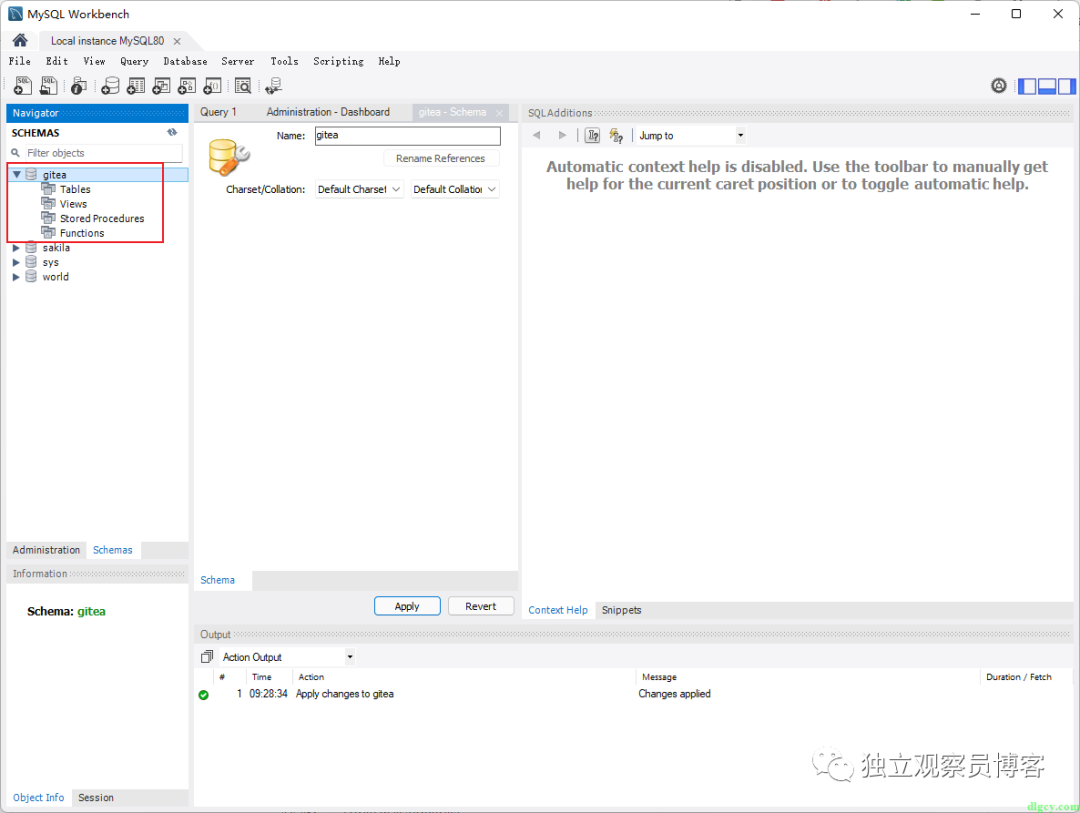
Task: Open the Server menu
Action: point(238,61)
